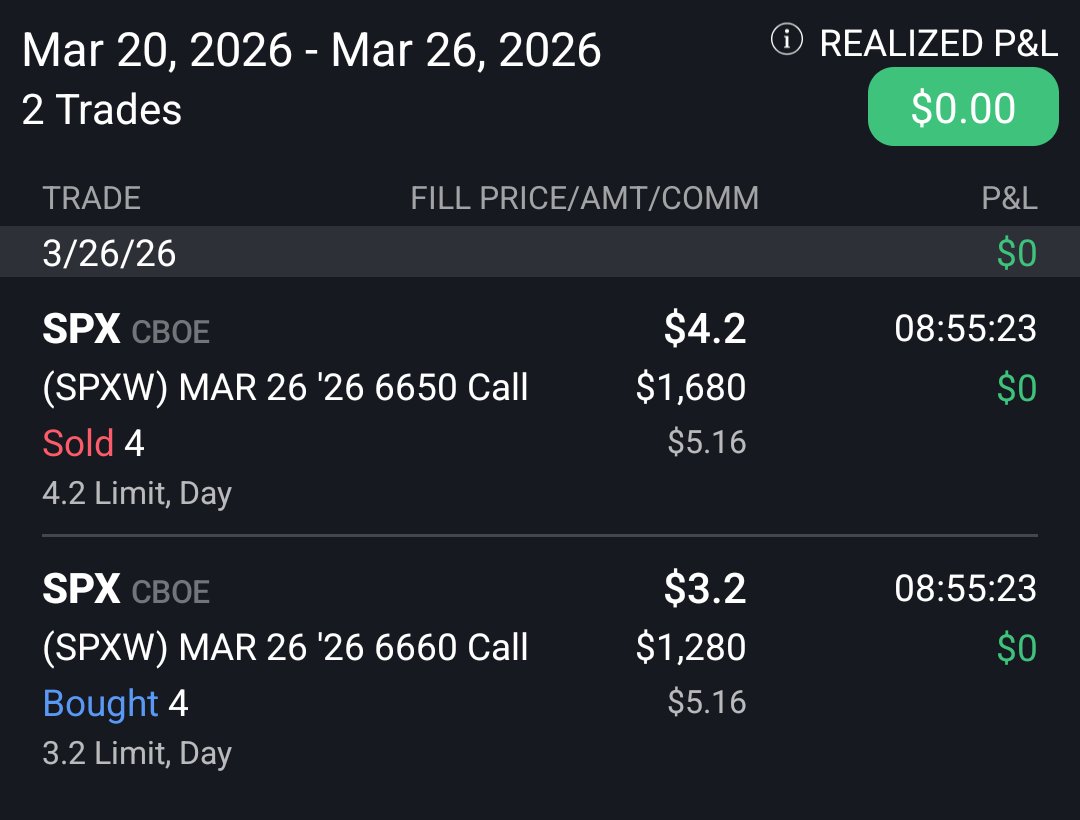1080x820 pixels.
Task: Open the SPX 6660 Call trade
Action: pyautogui.click(x=285, y=647)
